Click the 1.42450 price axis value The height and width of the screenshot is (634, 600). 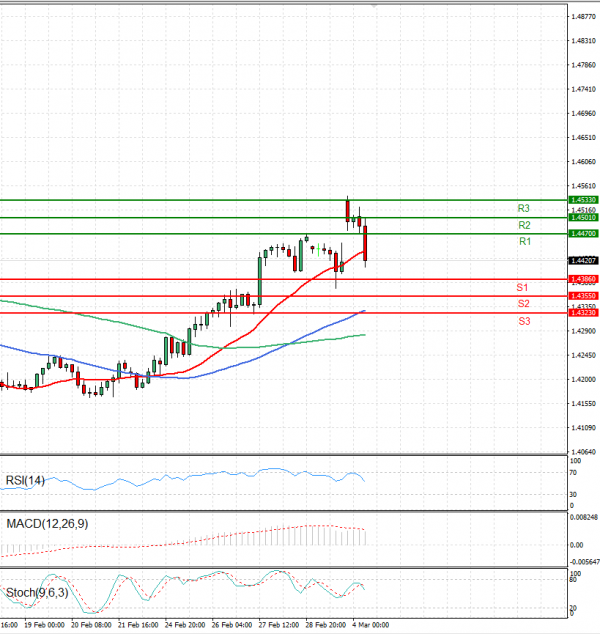click(583, 355)
